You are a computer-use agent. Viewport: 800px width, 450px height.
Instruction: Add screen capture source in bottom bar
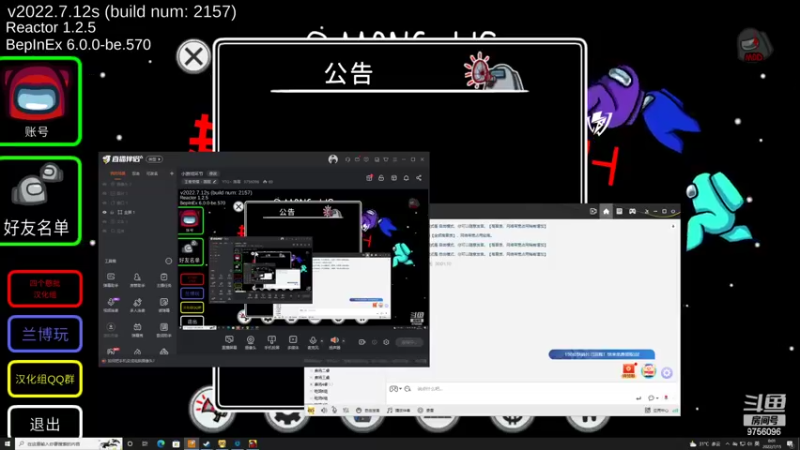(x=229, y=342)
